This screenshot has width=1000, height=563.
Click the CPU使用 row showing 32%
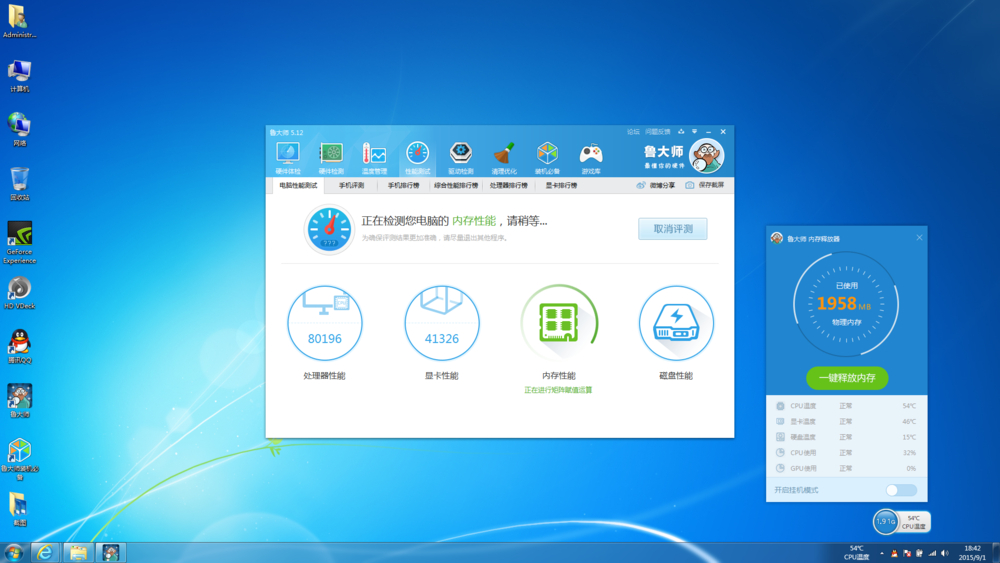click(846, 453)
